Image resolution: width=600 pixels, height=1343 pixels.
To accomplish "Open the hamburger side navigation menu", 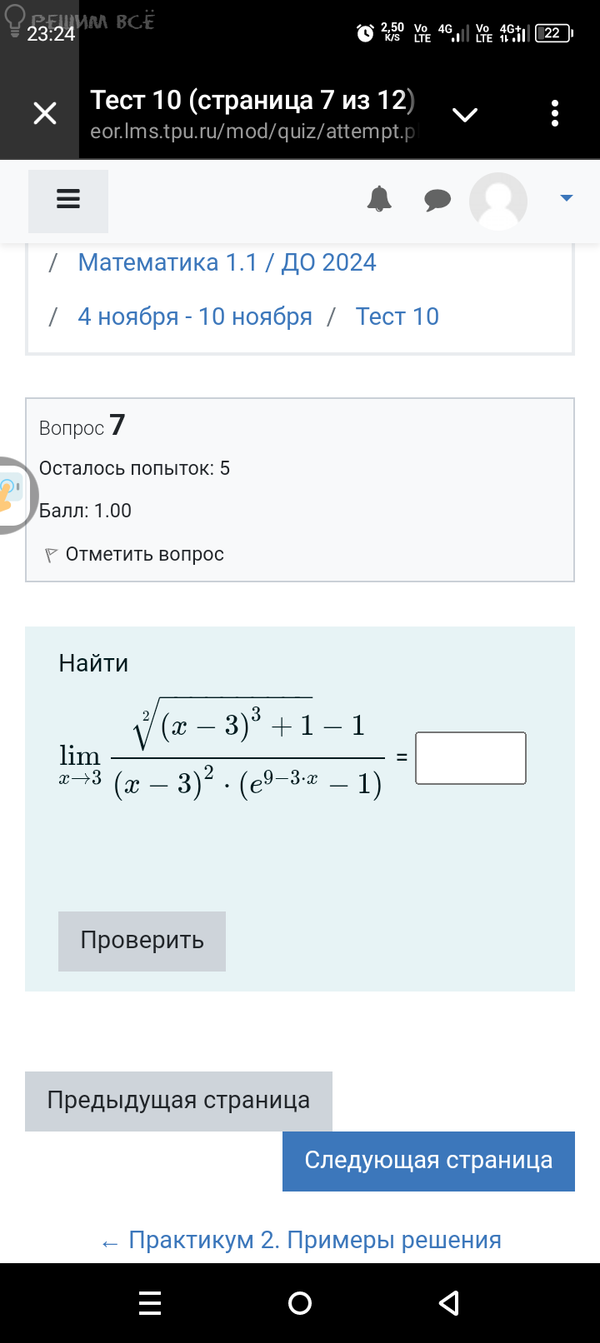I will [x=68, y=200].
